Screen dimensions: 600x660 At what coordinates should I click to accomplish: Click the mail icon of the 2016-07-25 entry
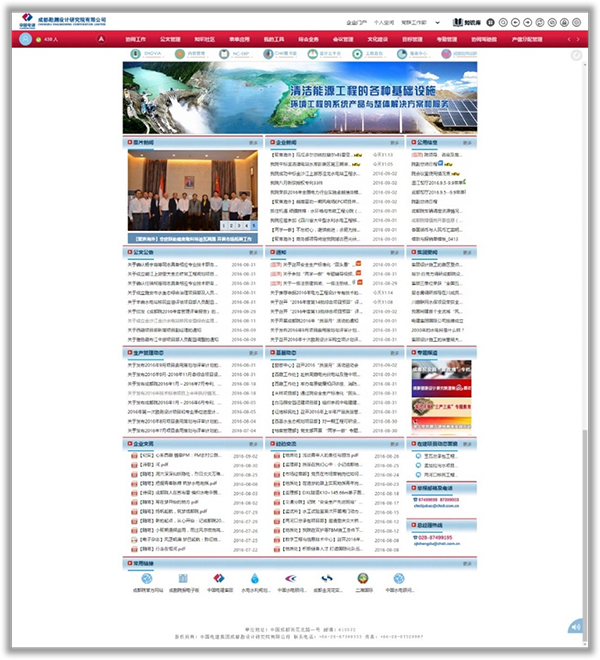click(134, 540)
